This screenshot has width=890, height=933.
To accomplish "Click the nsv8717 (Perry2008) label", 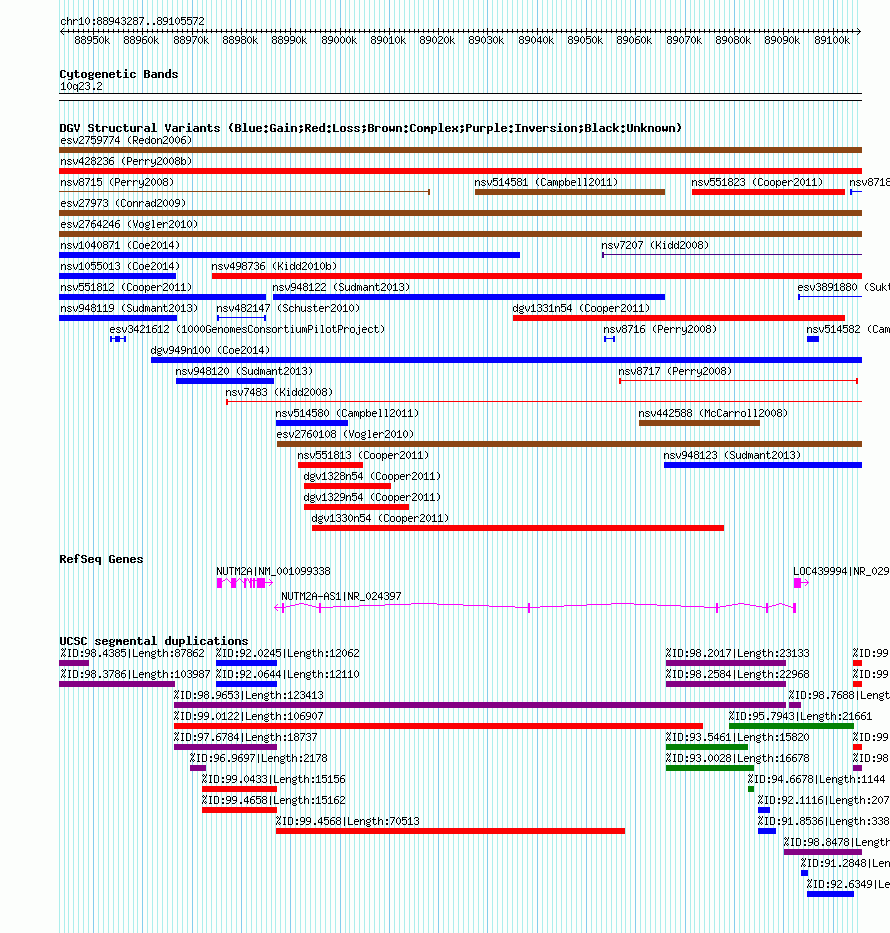I will pos(675,371).
